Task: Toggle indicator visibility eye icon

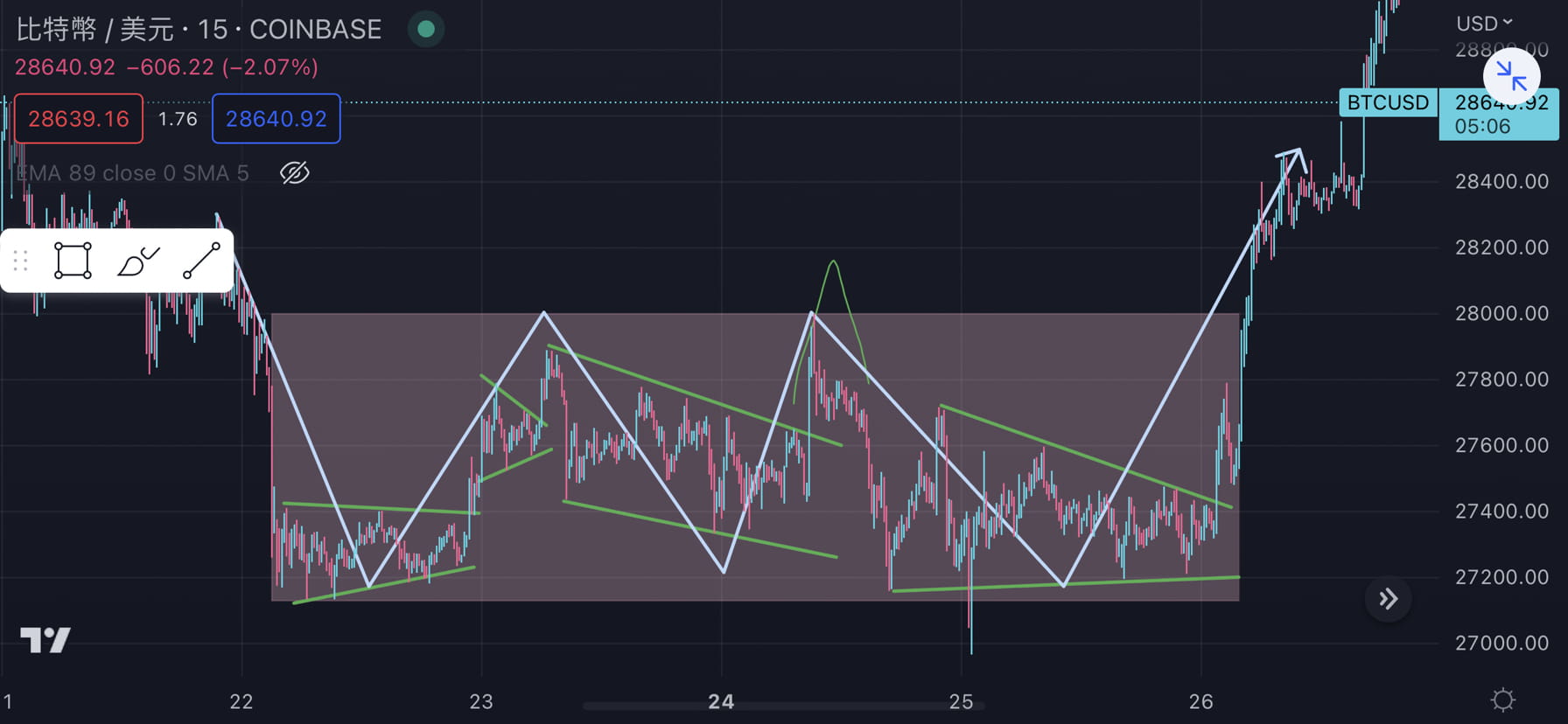Action: click(295, 173)
